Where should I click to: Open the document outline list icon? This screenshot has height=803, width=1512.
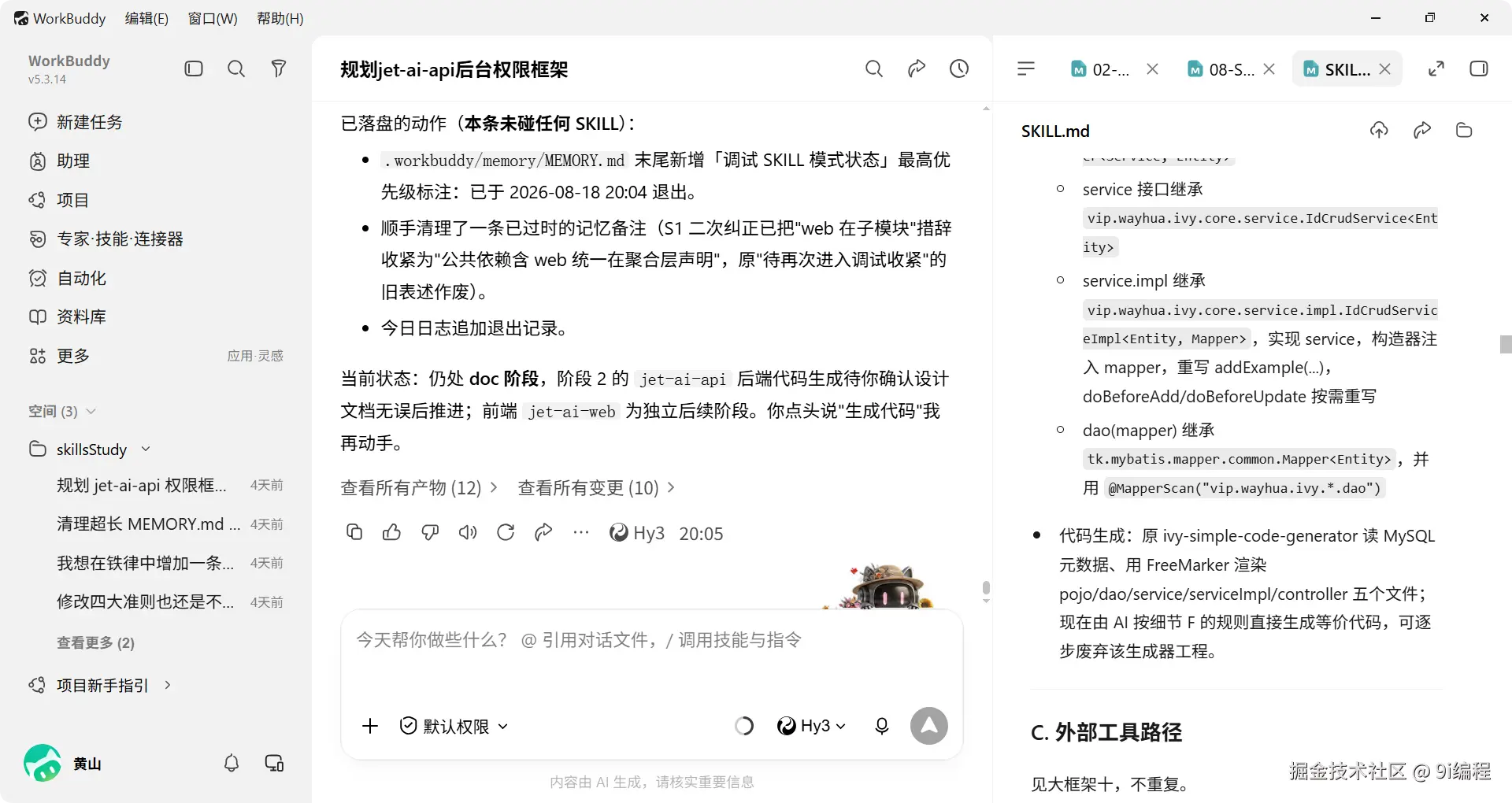click(1026, 68)
